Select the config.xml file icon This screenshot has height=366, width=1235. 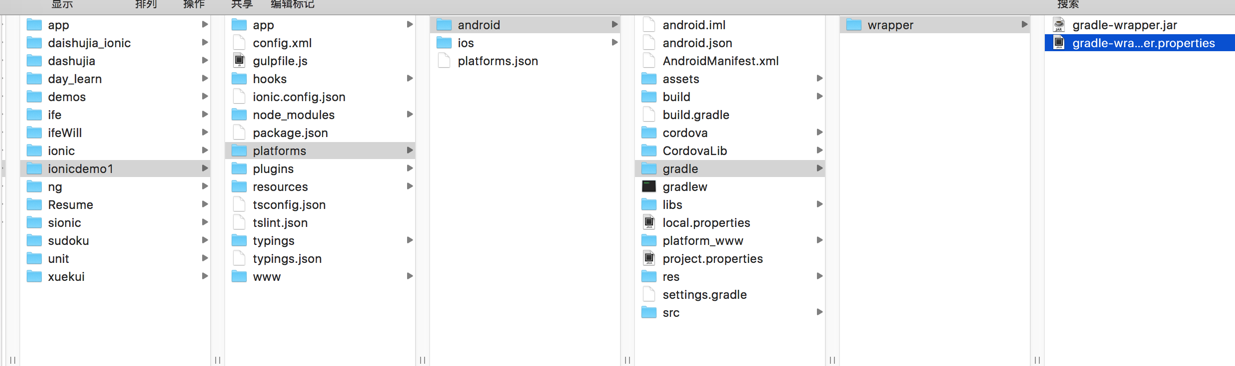239,43
